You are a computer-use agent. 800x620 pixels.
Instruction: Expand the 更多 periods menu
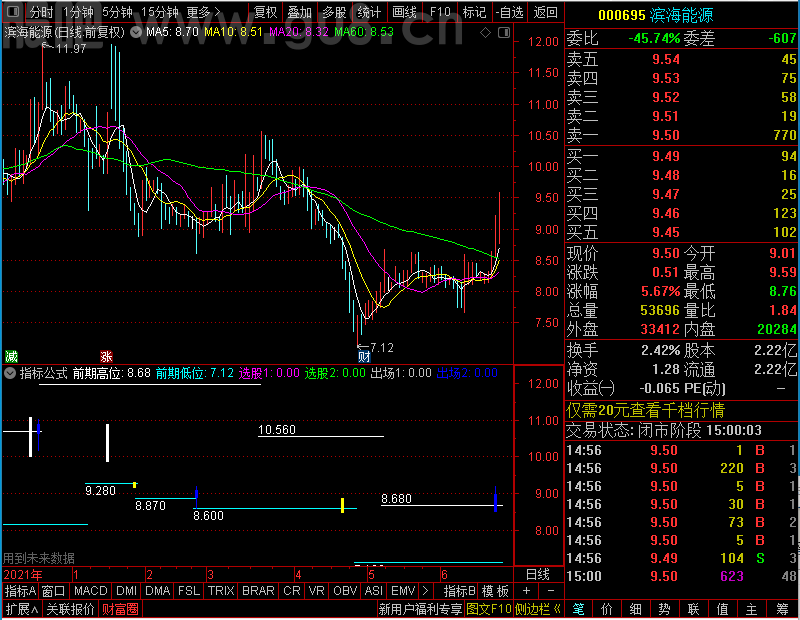[x=204, y=12]
